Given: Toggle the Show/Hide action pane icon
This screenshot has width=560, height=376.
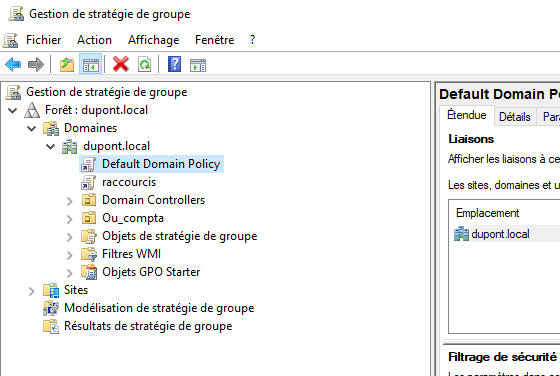Looking at the screenshot, I should point(198,65).
